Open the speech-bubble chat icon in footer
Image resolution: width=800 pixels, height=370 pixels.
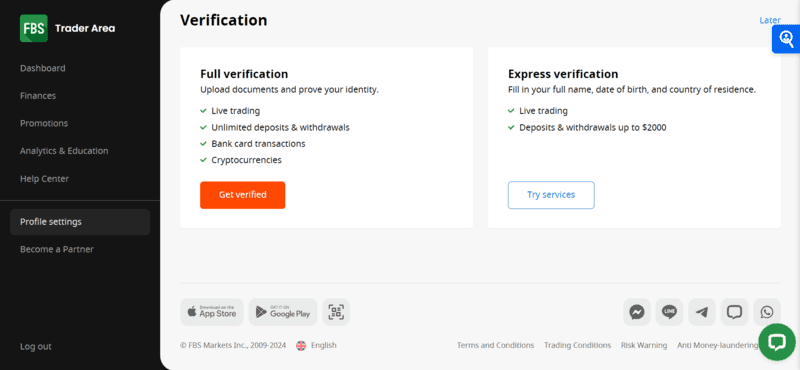[734, 312]
